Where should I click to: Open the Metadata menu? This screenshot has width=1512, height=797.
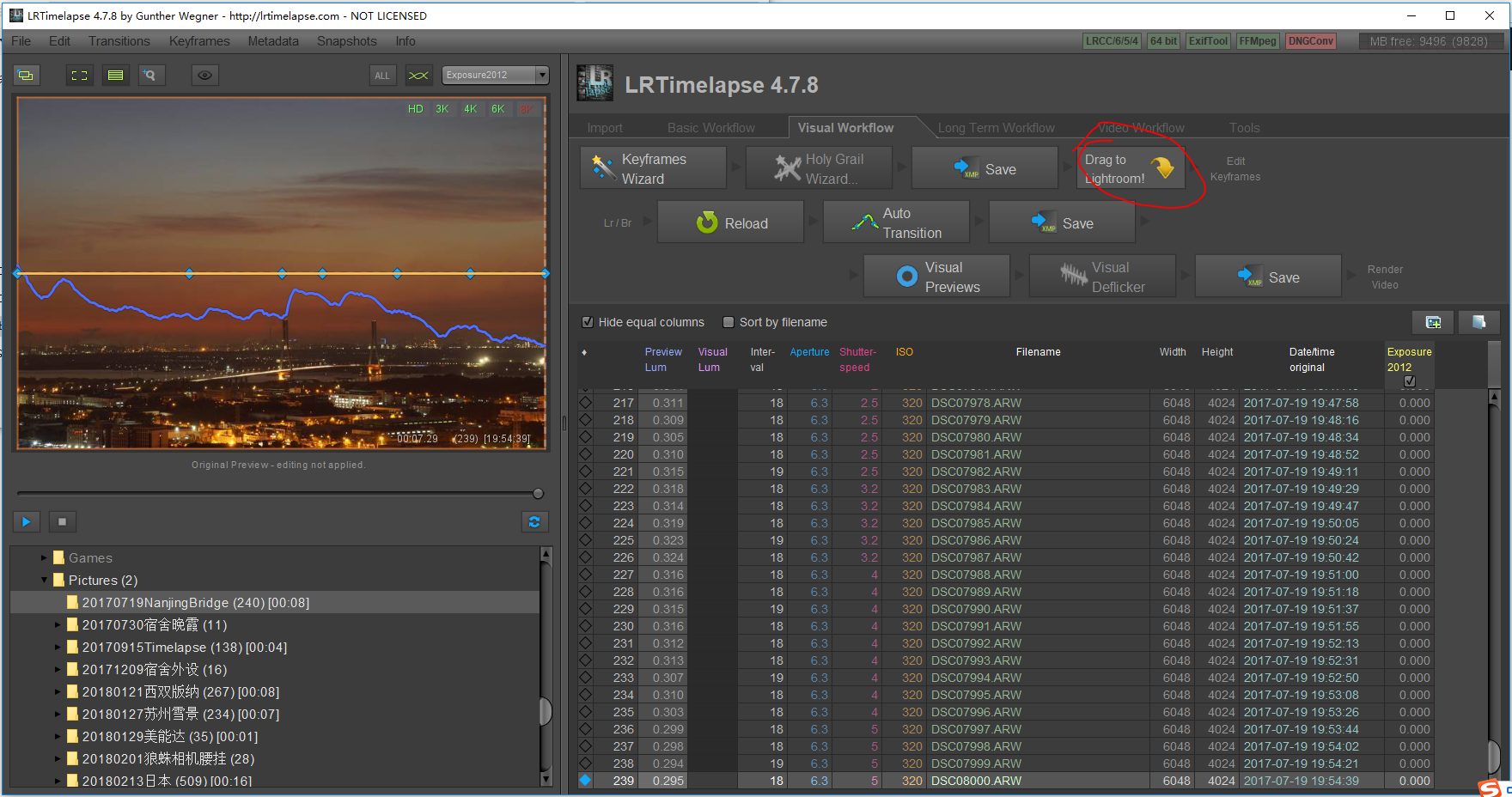coord(273,41)
